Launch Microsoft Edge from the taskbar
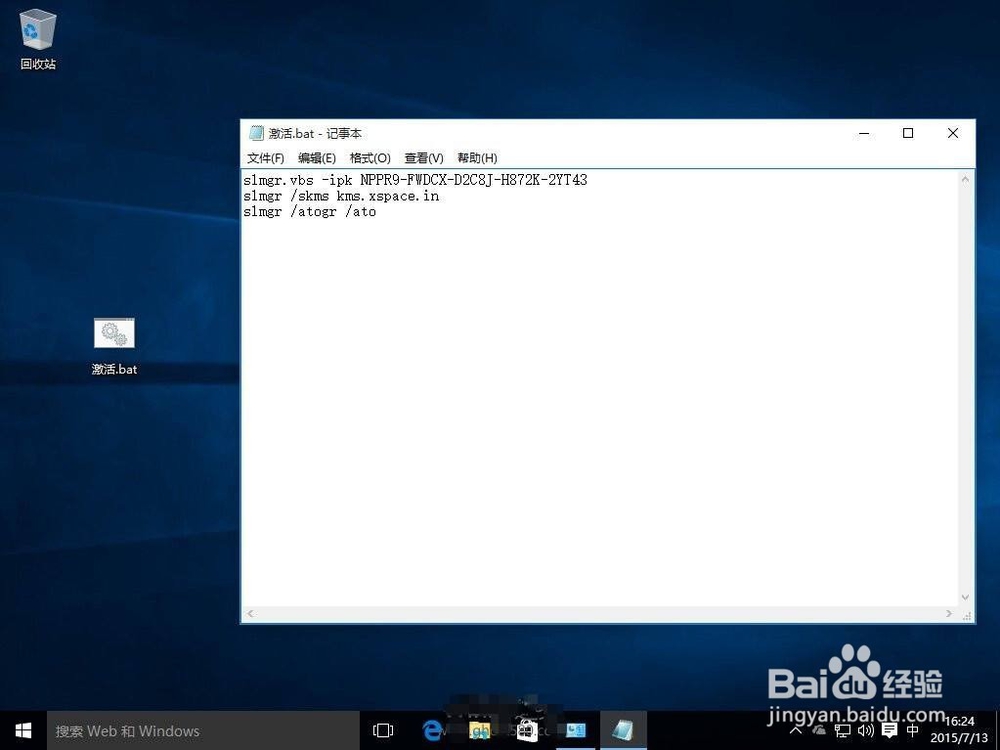This screenshot has width=1000, height=750. (431, 730)
